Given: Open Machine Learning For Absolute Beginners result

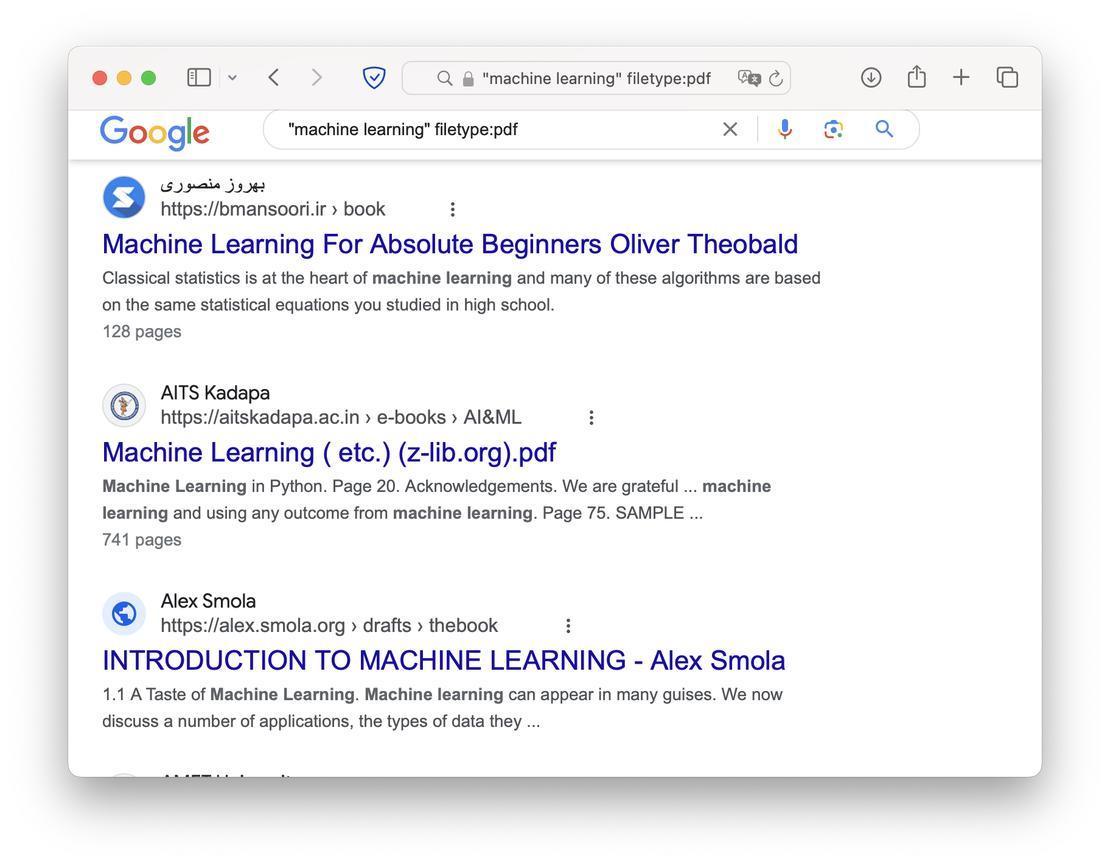Looking at the screenshot, I should click(450, 244).
